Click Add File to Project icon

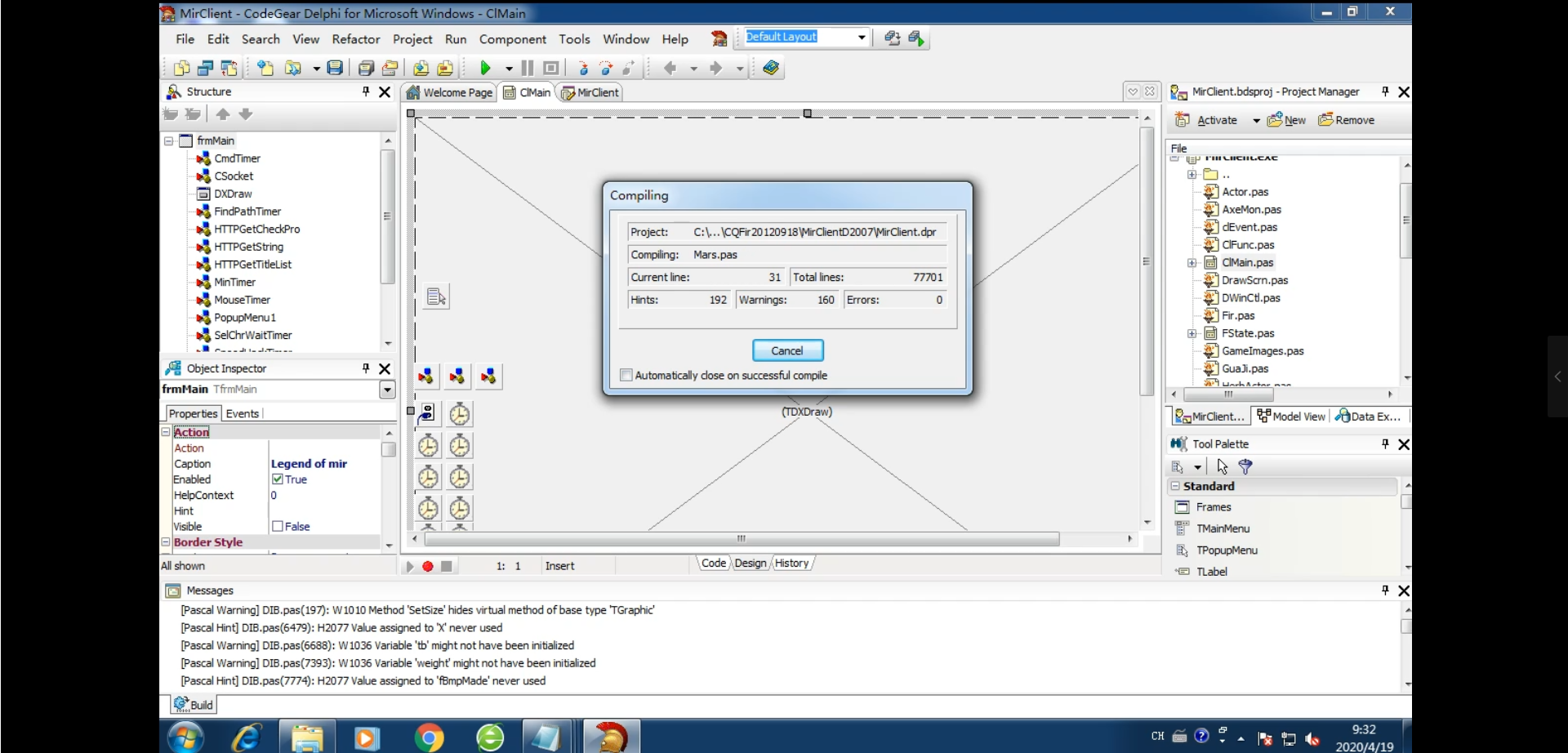(x=421, y=68)
